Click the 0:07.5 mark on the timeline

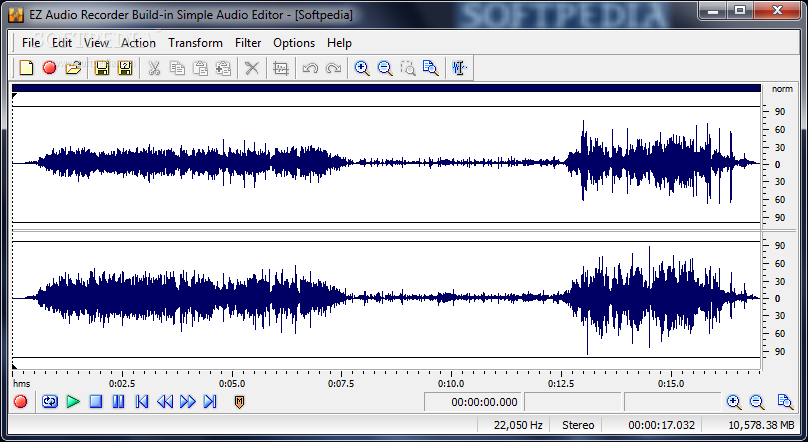[341, 383]
